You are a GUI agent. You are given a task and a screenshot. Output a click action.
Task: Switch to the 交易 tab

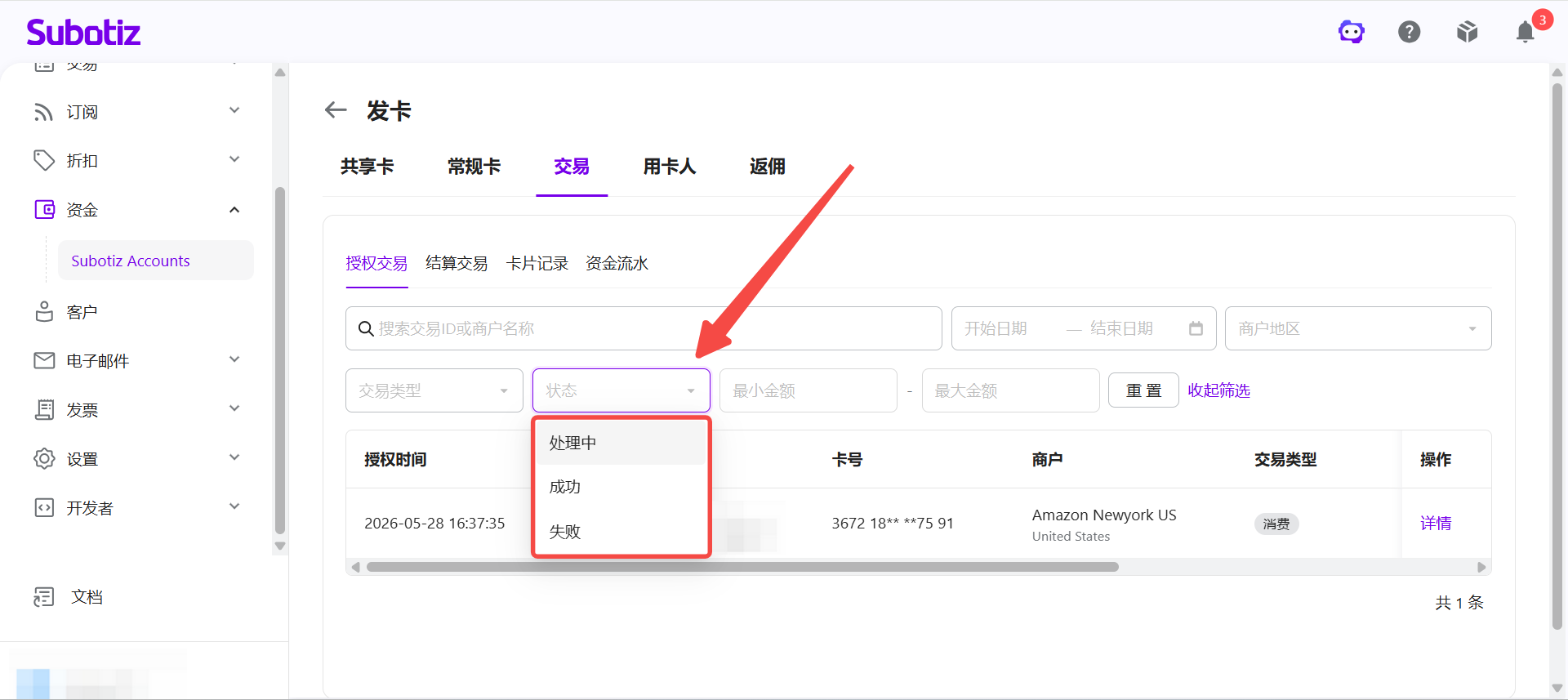pos(572,167)
